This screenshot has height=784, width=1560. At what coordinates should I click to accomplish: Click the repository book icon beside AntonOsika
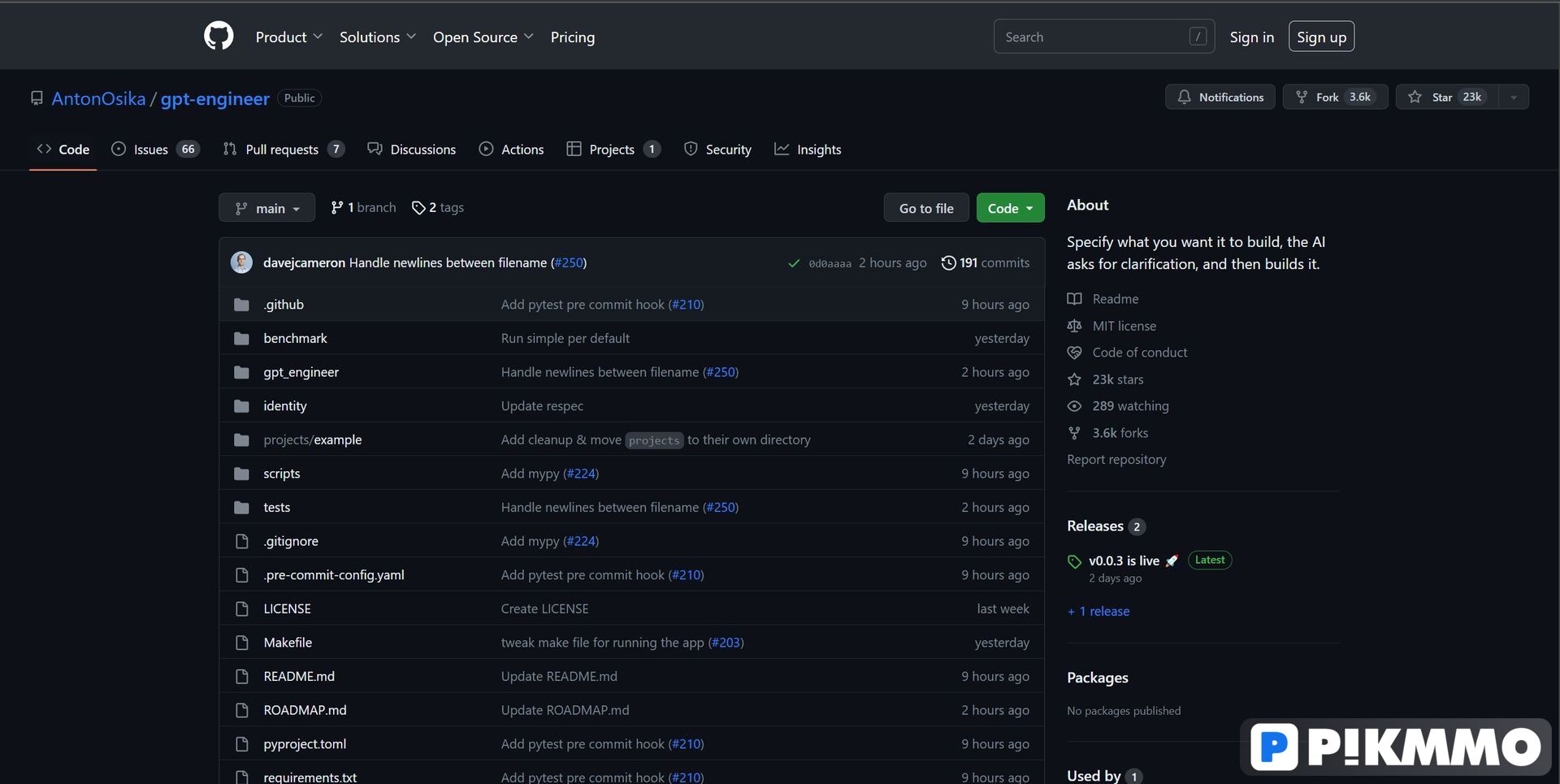click(37, 98)
